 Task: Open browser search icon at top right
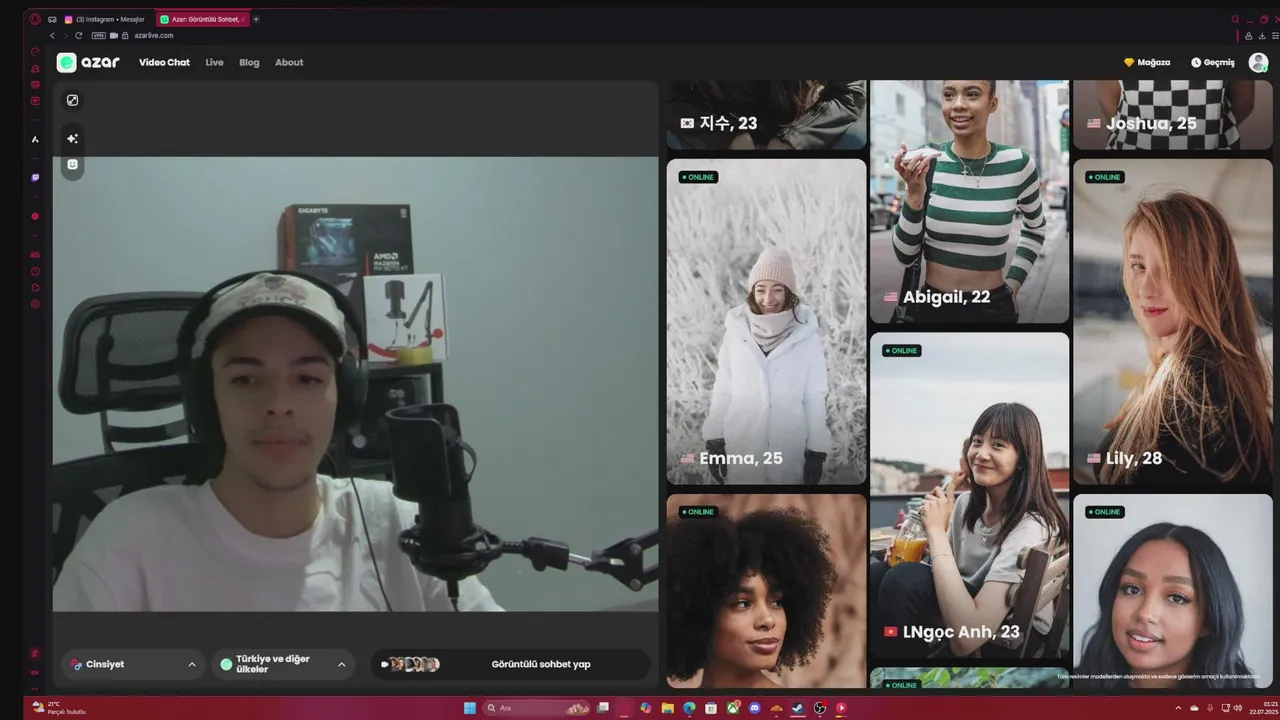[x=1235, y=19]
